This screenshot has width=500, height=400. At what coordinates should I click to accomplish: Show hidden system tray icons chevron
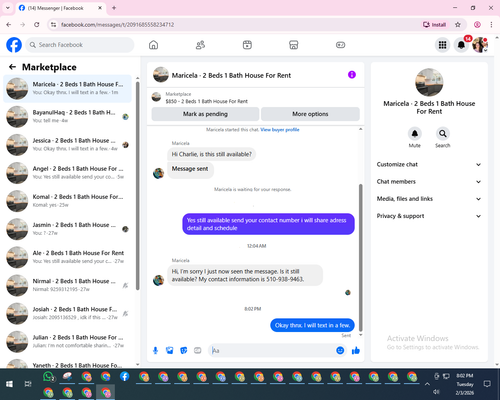pyautogui.click(x=427, y=384)
